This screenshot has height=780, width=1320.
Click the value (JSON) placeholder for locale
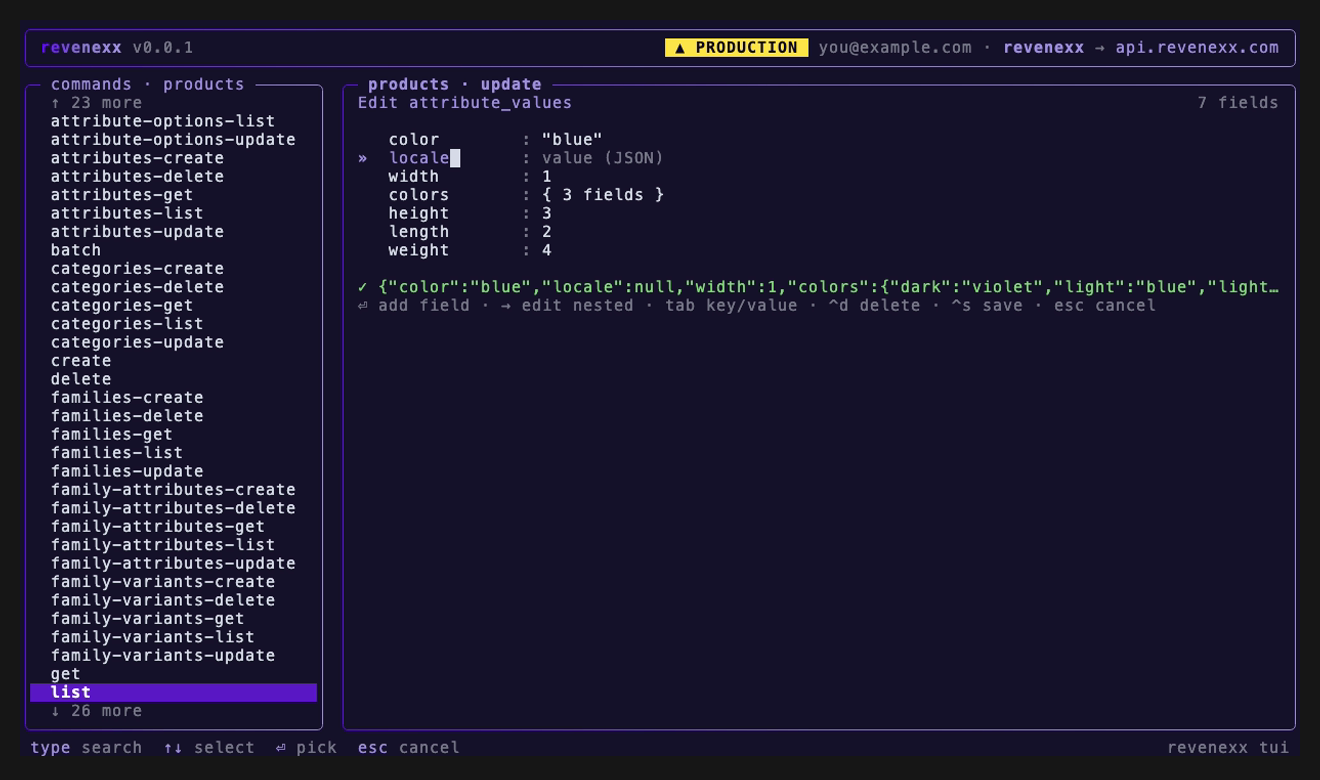[x=603, y=158]
